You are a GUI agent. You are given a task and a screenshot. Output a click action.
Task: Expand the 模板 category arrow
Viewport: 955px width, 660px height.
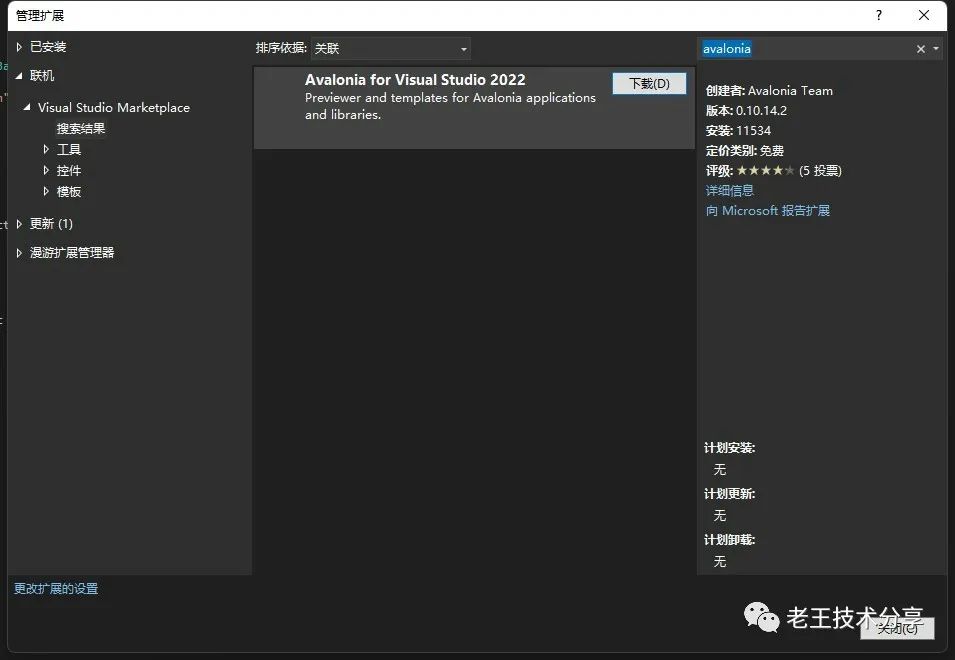pos(46,191)
